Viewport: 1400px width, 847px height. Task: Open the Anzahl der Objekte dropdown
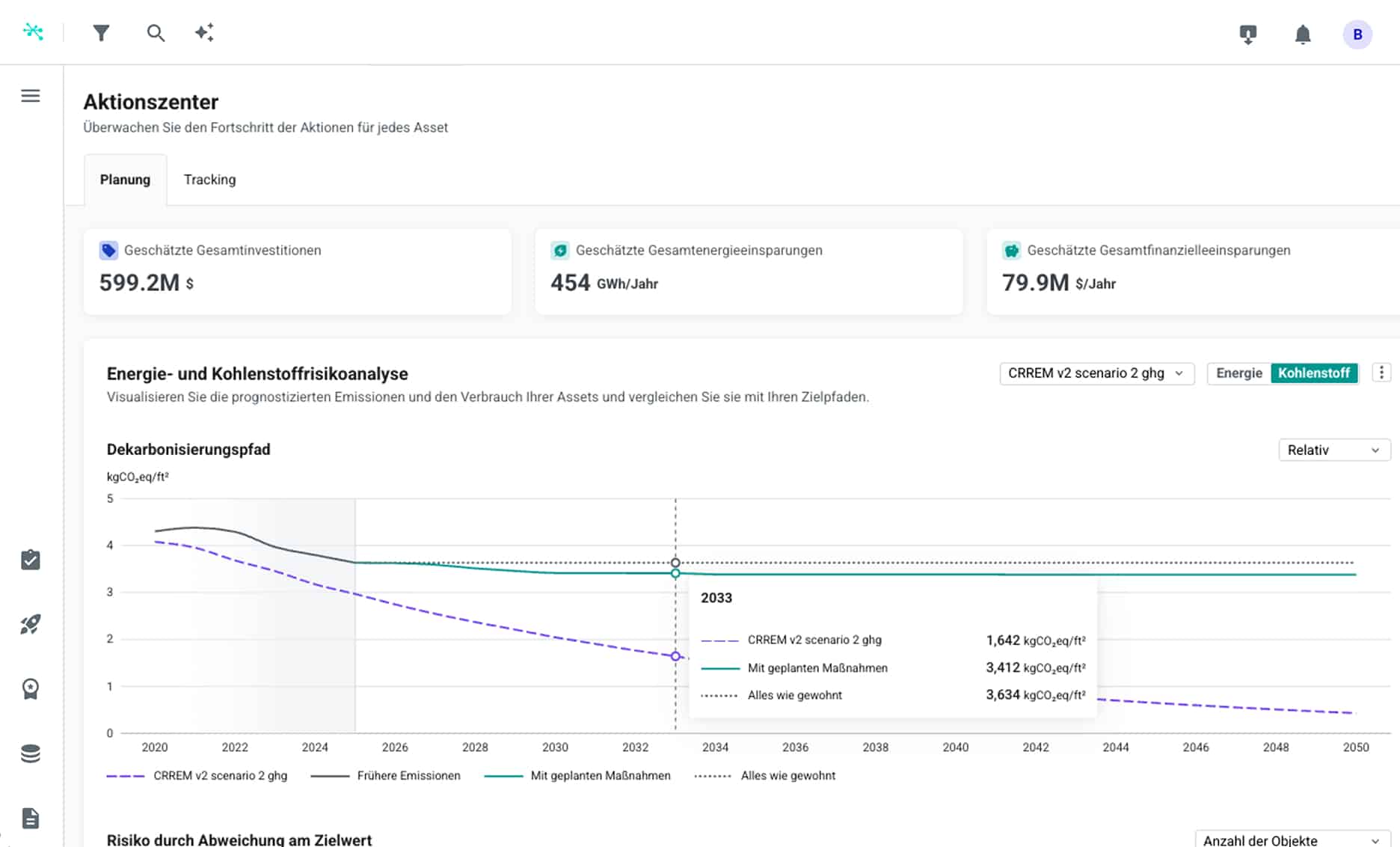click(x=1292, y=840)
